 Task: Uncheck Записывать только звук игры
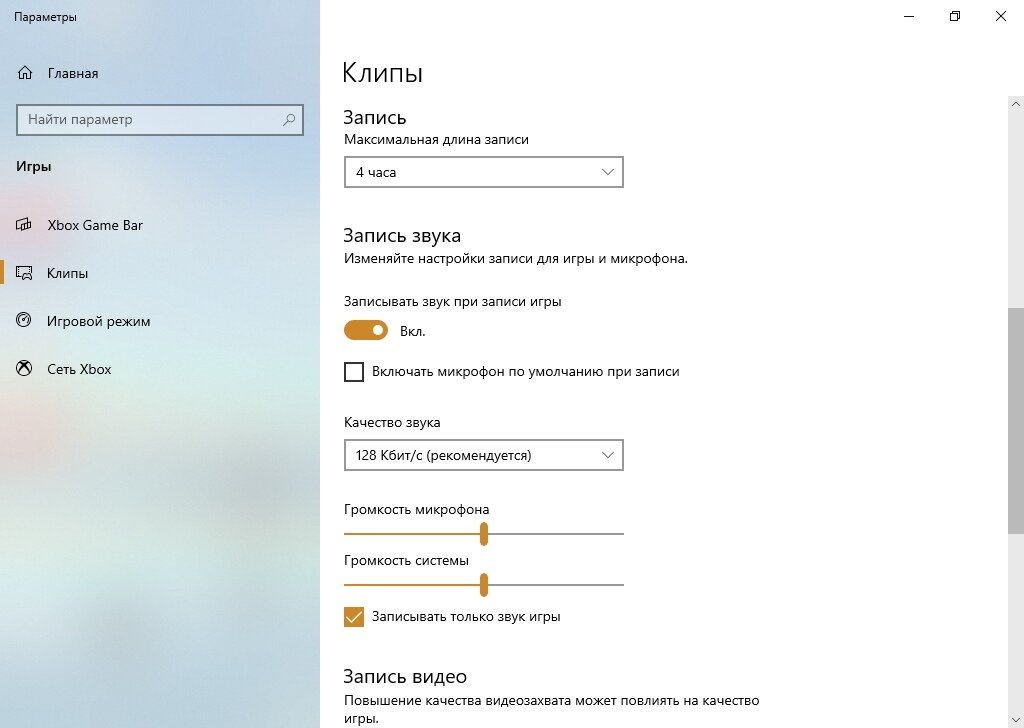pyautogui.click(x=354, y=616)
